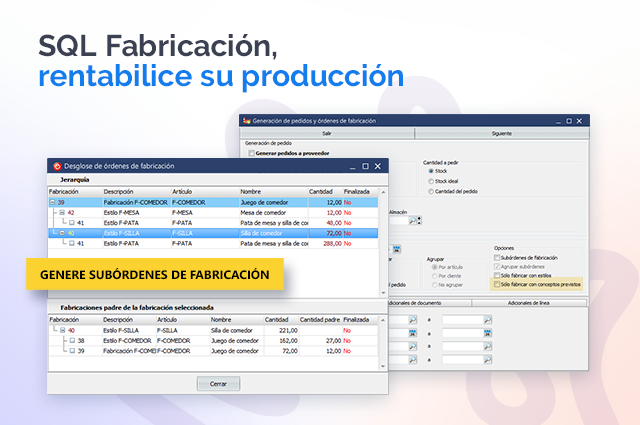Switch to Adicionales de línea tab
This screenshot has height=425, width=640.
(x=536, y=302)
